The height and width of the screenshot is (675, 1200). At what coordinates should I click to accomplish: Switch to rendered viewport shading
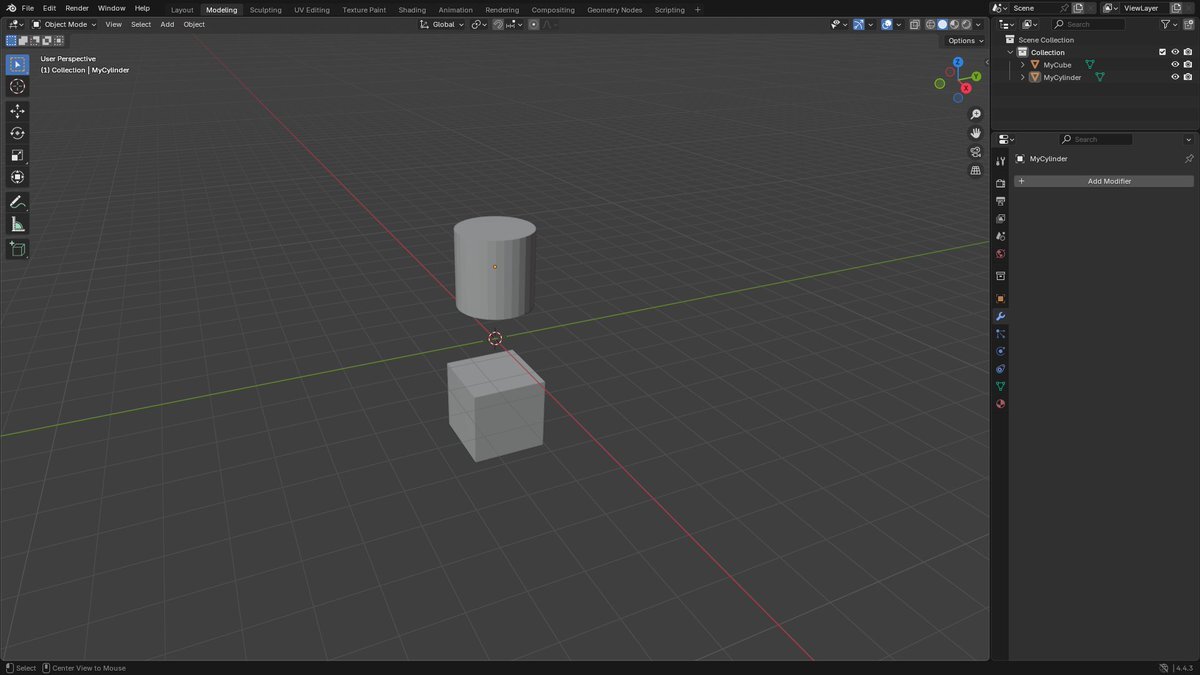(x=965, y=24)
